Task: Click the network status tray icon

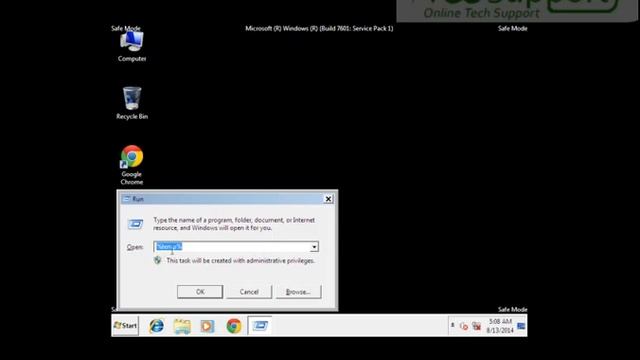Action: click(x=476, y=326)
